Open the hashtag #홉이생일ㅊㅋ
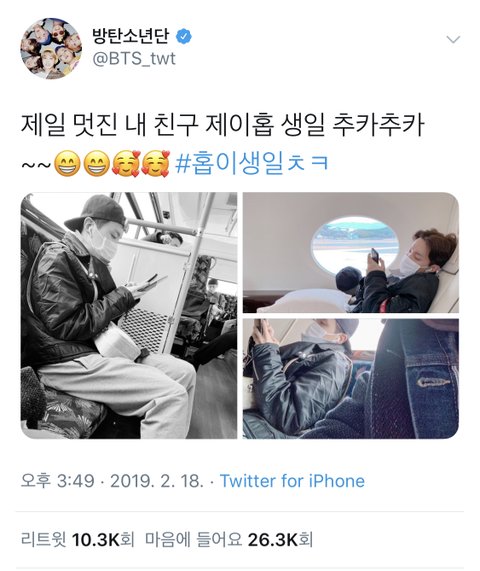The image size is (480, 571). tap(252, 162)
